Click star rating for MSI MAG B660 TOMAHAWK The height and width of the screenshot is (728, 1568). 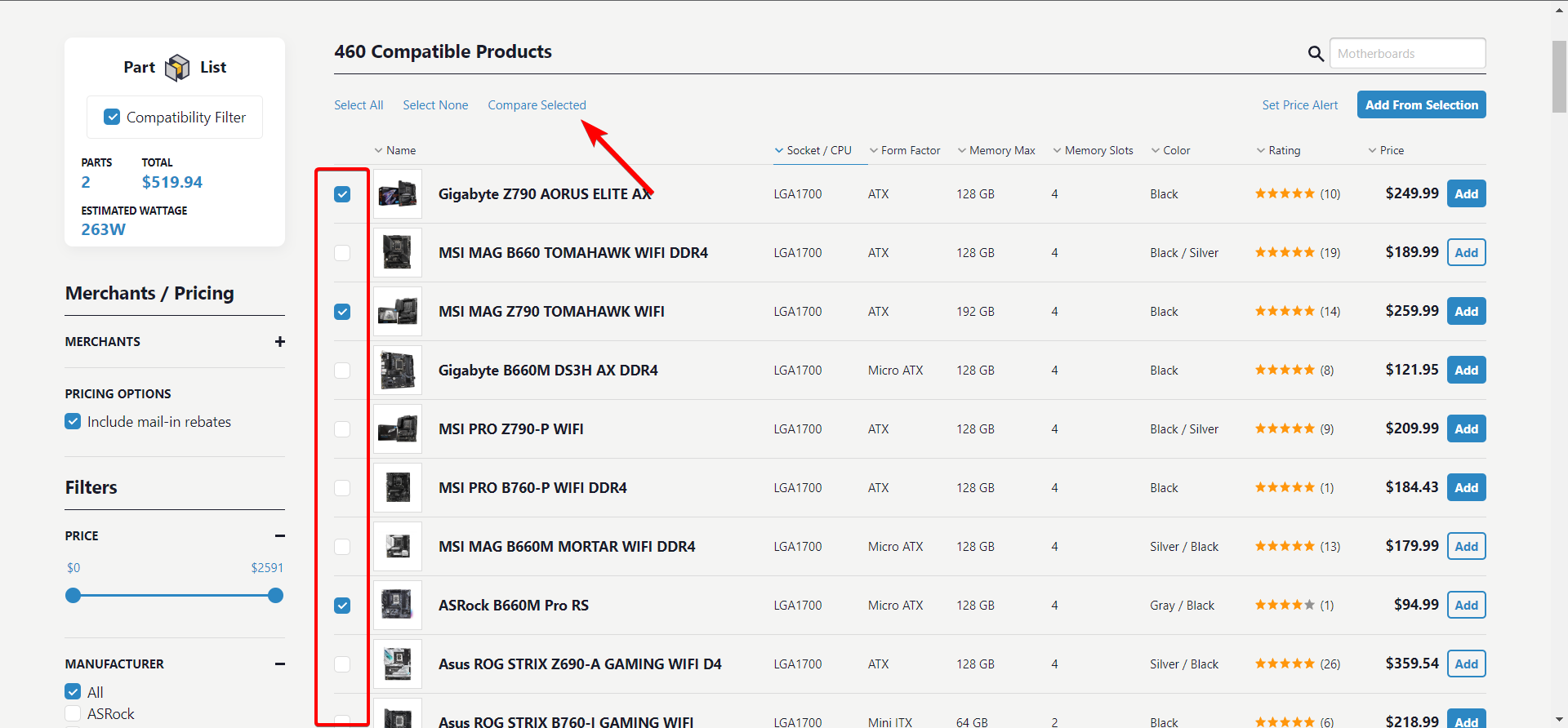[x=1285, y=253]
